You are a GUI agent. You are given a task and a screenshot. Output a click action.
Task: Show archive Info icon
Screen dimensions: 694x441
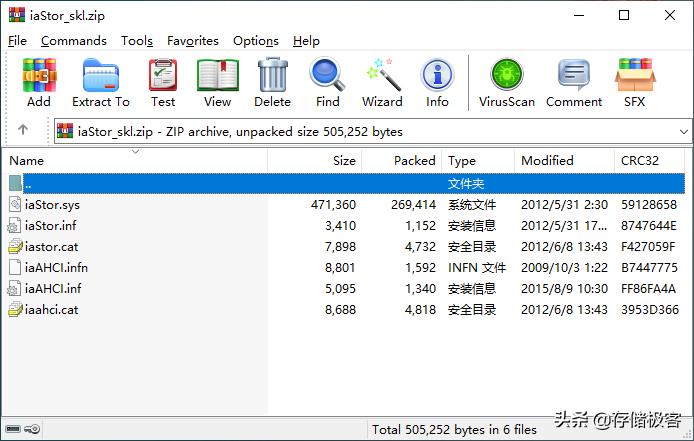click(437, 75)
